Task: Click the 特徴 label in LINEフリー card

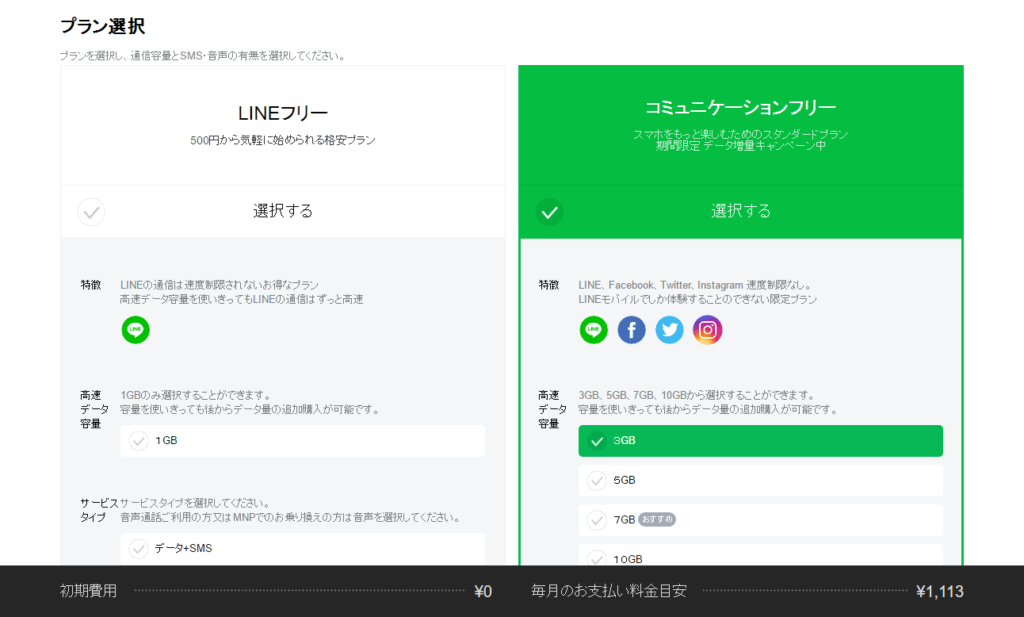Action: pos(91,285)
